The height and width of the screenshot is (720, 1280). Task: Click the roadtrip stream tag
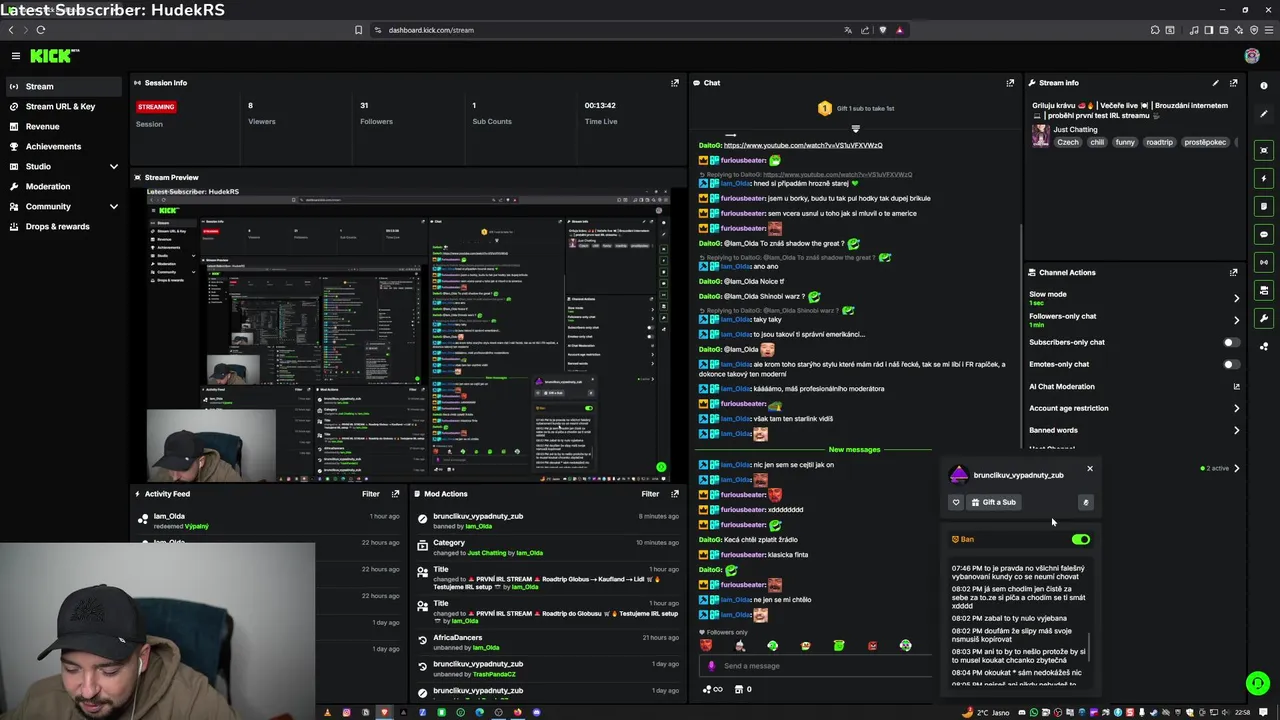[x=1159, y=142]
